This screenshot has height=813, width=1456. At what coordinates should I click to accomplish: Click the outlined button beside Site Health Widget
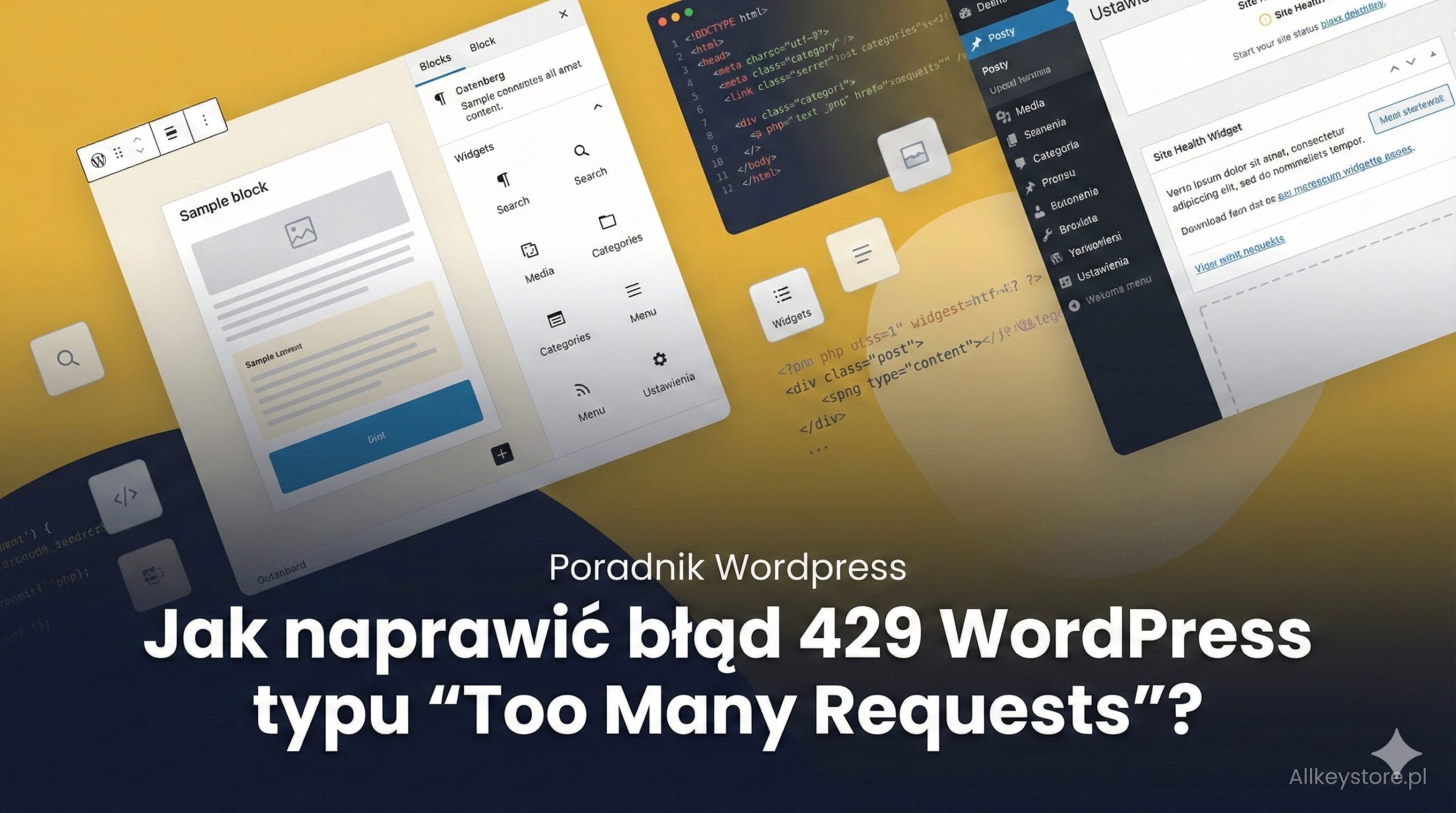pyautogui.click(x=1411, y=110)
